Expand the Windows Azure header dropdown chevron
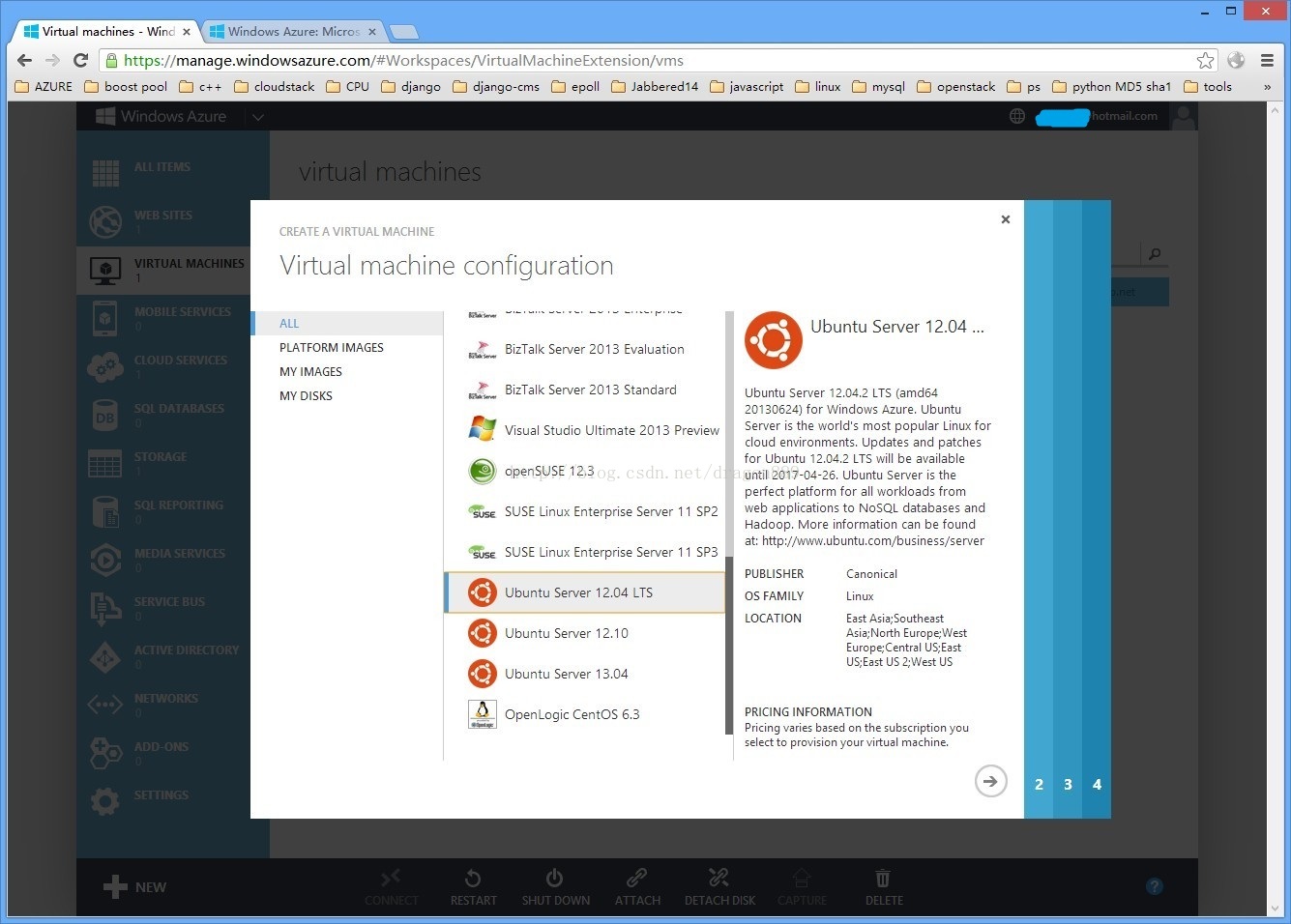 pos(258,117)
